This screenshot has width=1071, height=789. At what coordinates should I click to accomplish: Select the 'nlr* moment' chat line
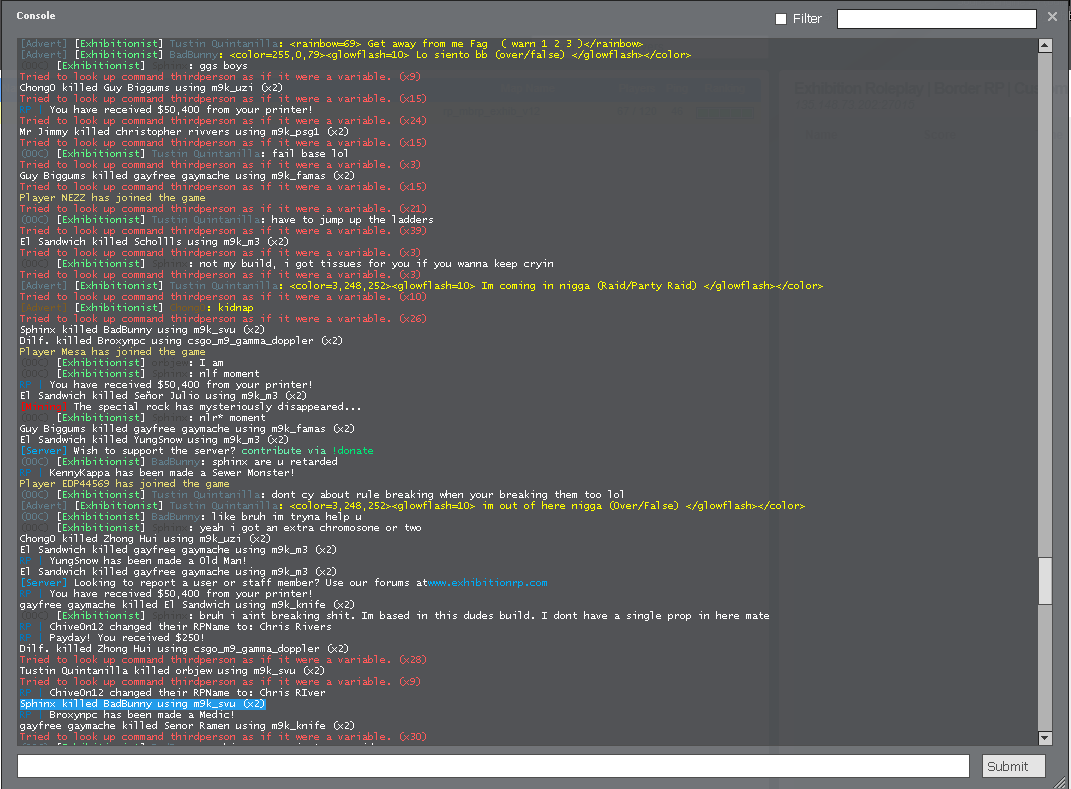pyautogui.click(x=142, y=418)
